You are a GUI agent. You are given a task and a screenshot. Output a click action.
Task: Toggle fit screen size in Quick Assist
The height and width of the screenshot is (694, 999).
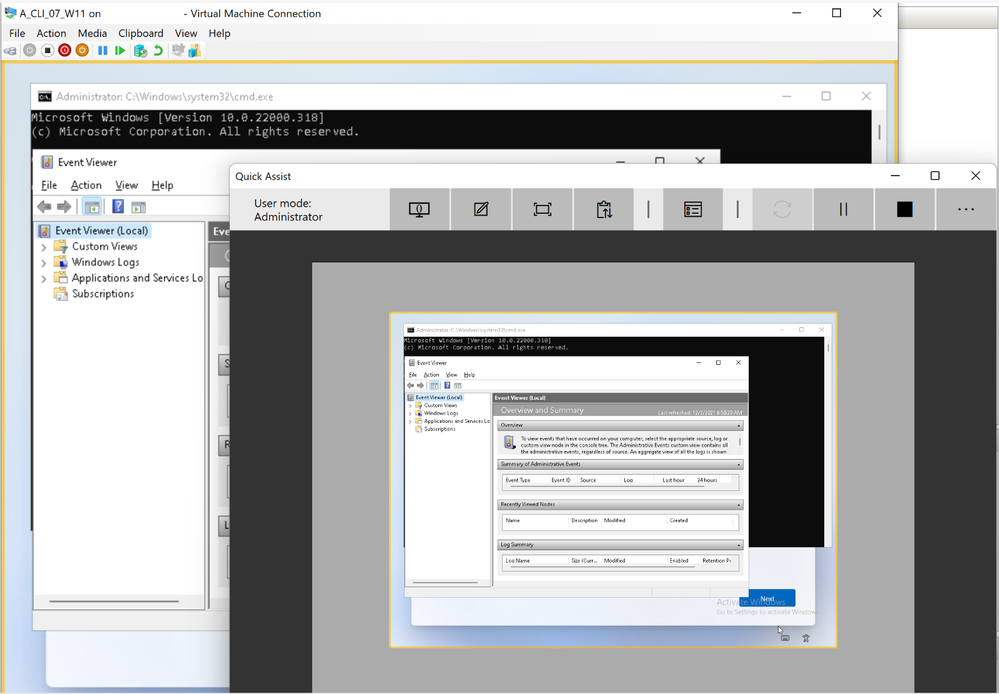coord(542,209)
